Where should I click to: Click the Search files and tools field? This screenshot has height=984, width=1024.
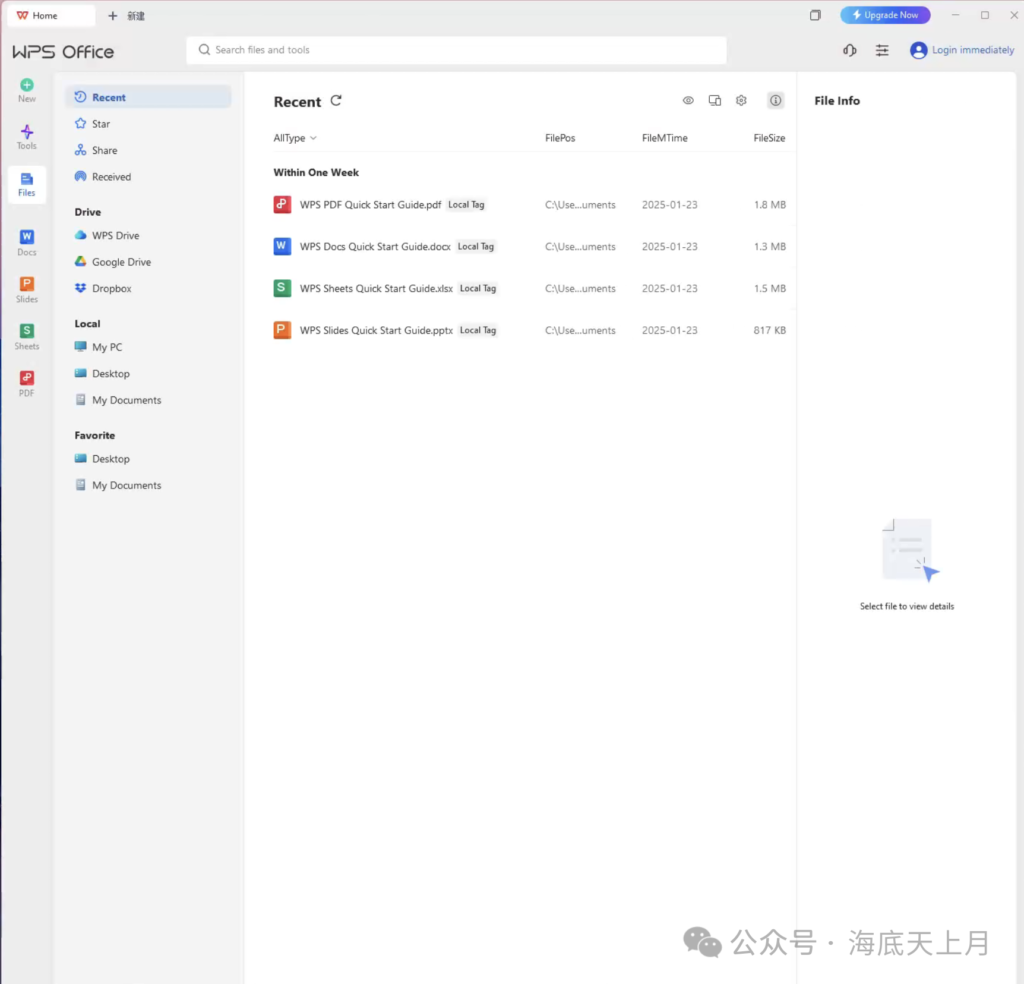pyautogui.click(x=456, y=50)
